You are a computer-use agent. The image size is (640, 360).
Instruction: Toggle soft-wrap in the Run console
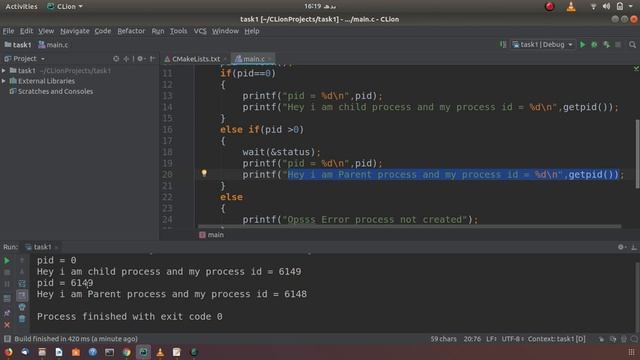point(22,283)
